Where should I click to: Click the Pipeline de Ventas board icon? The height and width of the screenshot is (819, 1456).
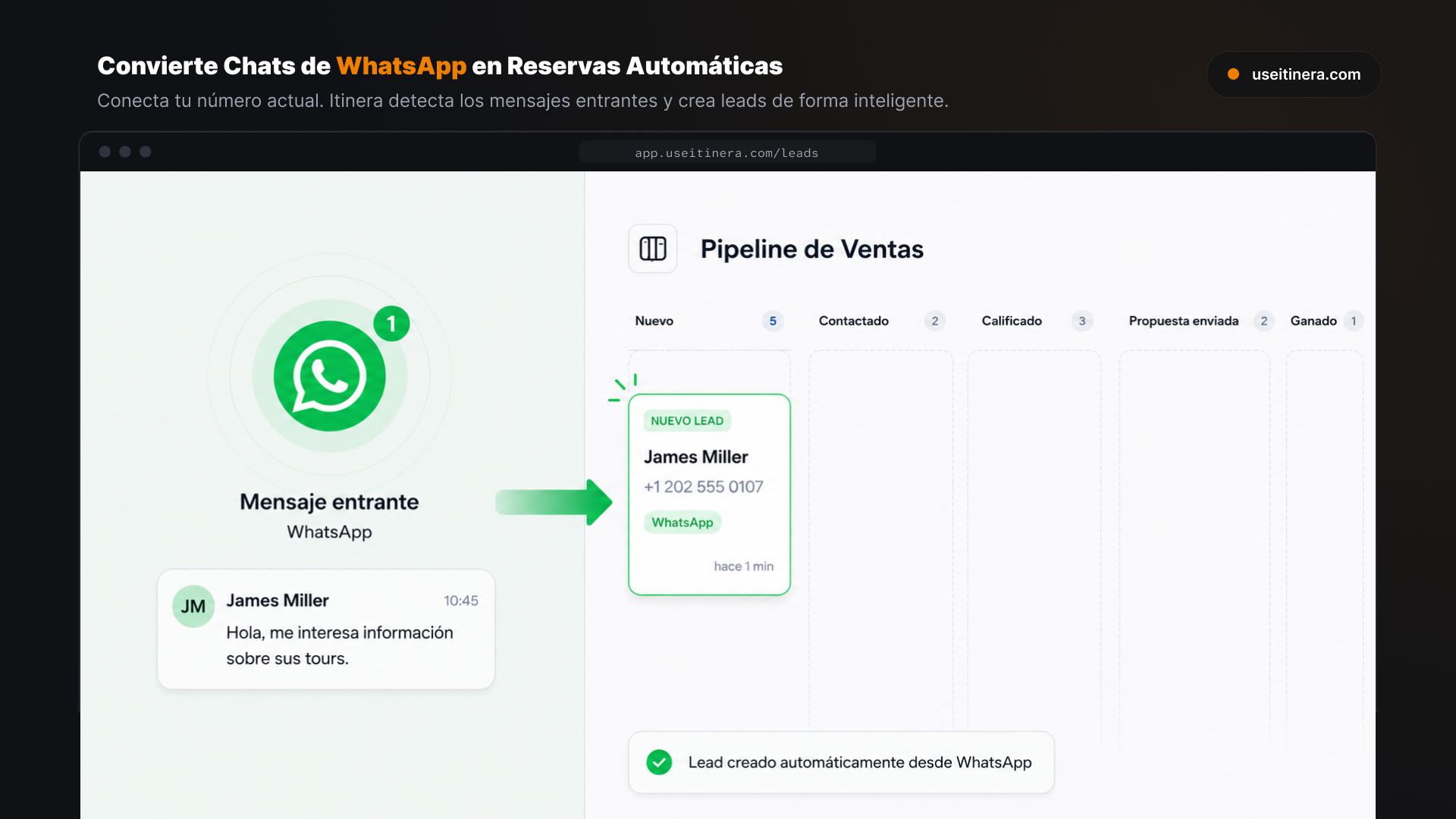click(653, 249)
